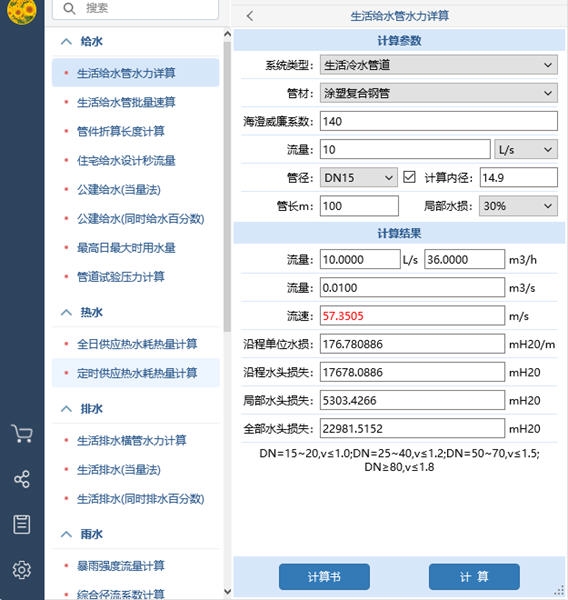Click the velocity limits note DN=15~20

[399, 460]
